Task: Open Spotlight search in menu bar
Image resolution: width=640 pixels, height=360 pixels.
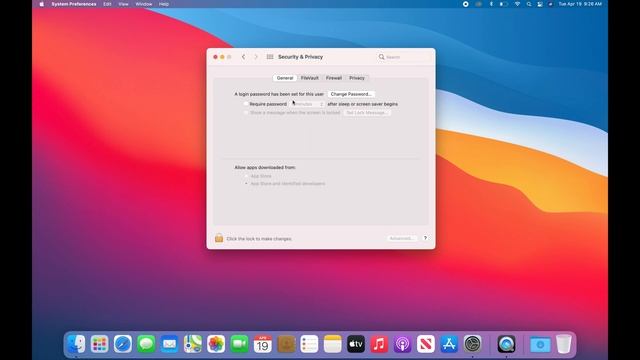Action: (529, 4)
